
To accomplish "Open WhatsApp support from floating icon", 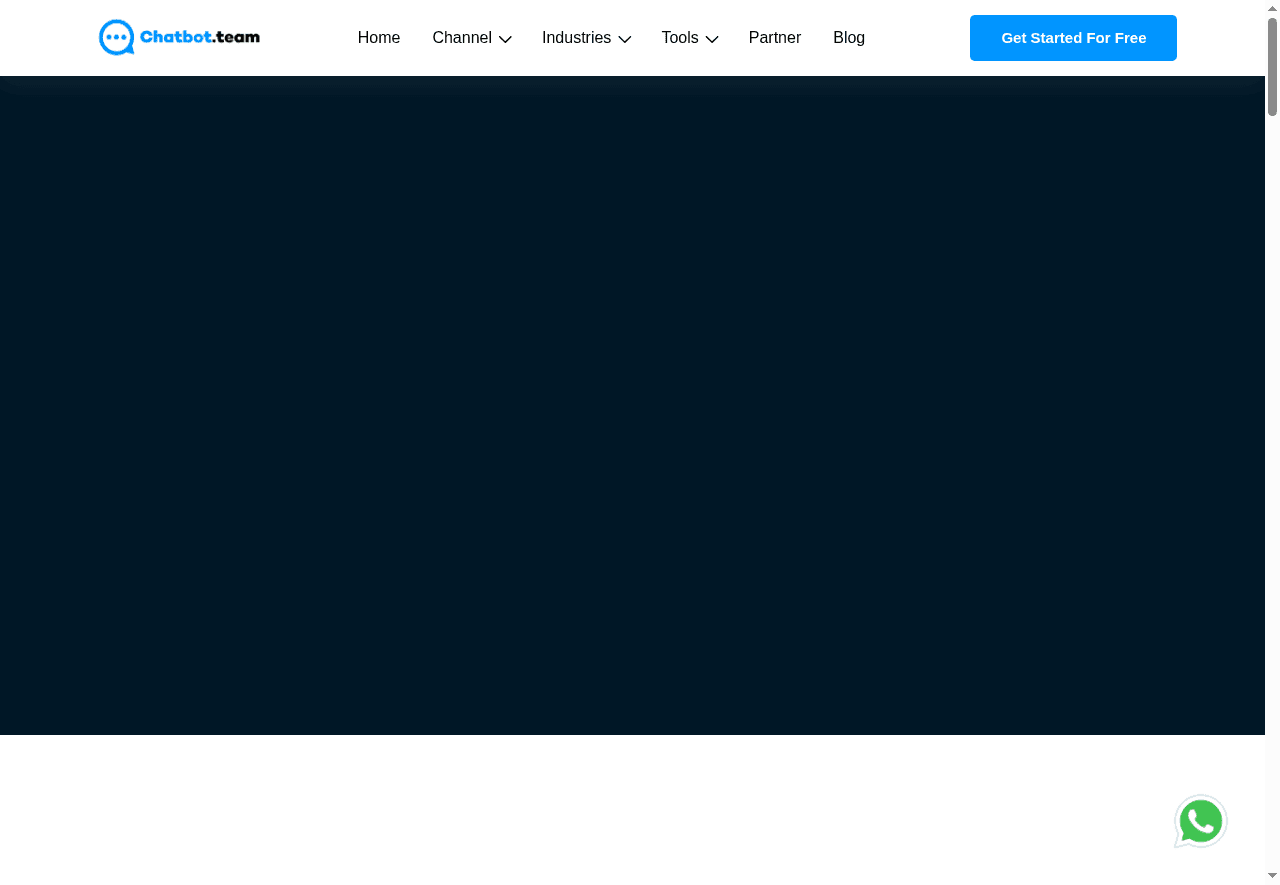I will point(1200,820).
